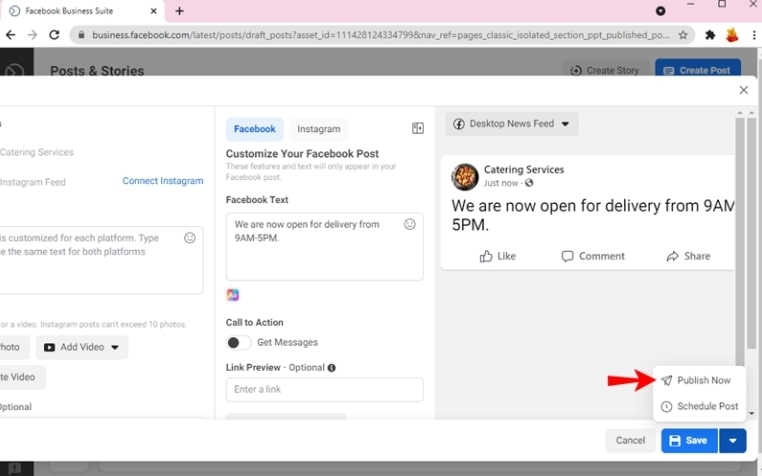Click the globe audience icon in preview

(529, 183)
